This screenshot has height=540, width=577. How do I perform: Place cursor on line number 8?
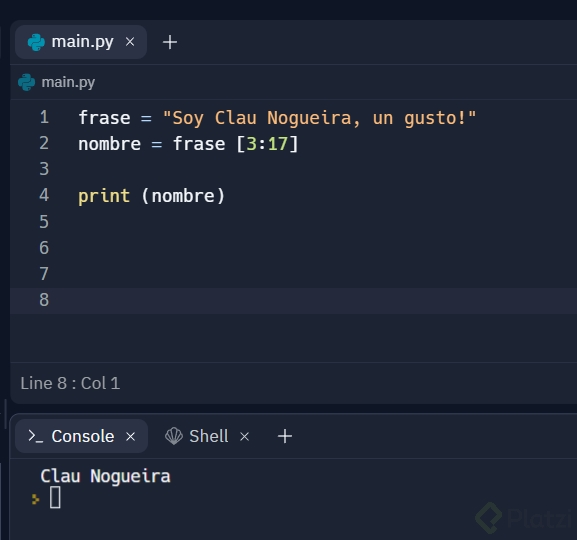[44, 300]
